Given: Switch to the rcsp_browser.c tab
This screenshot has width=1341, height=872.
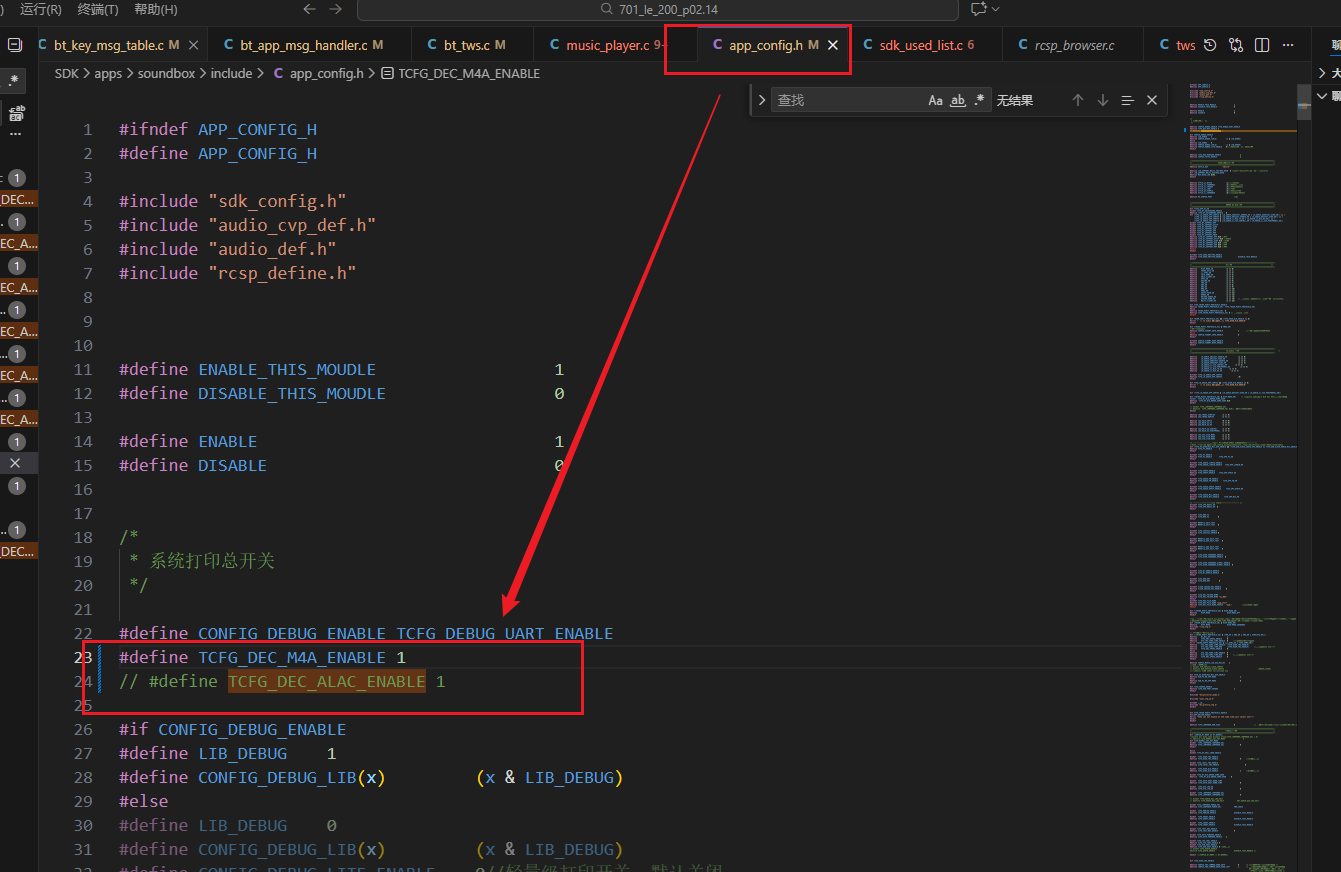Looking at the screenshot, I should tap(1072, 45).
